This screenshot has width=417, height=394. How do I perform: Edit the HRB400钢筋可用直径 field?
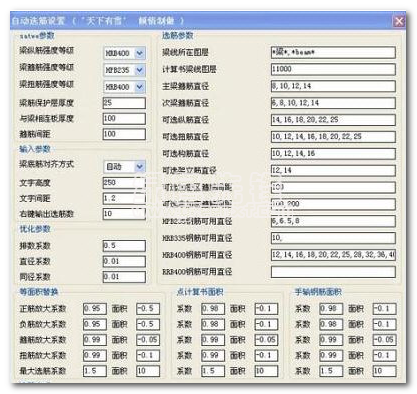333,255
